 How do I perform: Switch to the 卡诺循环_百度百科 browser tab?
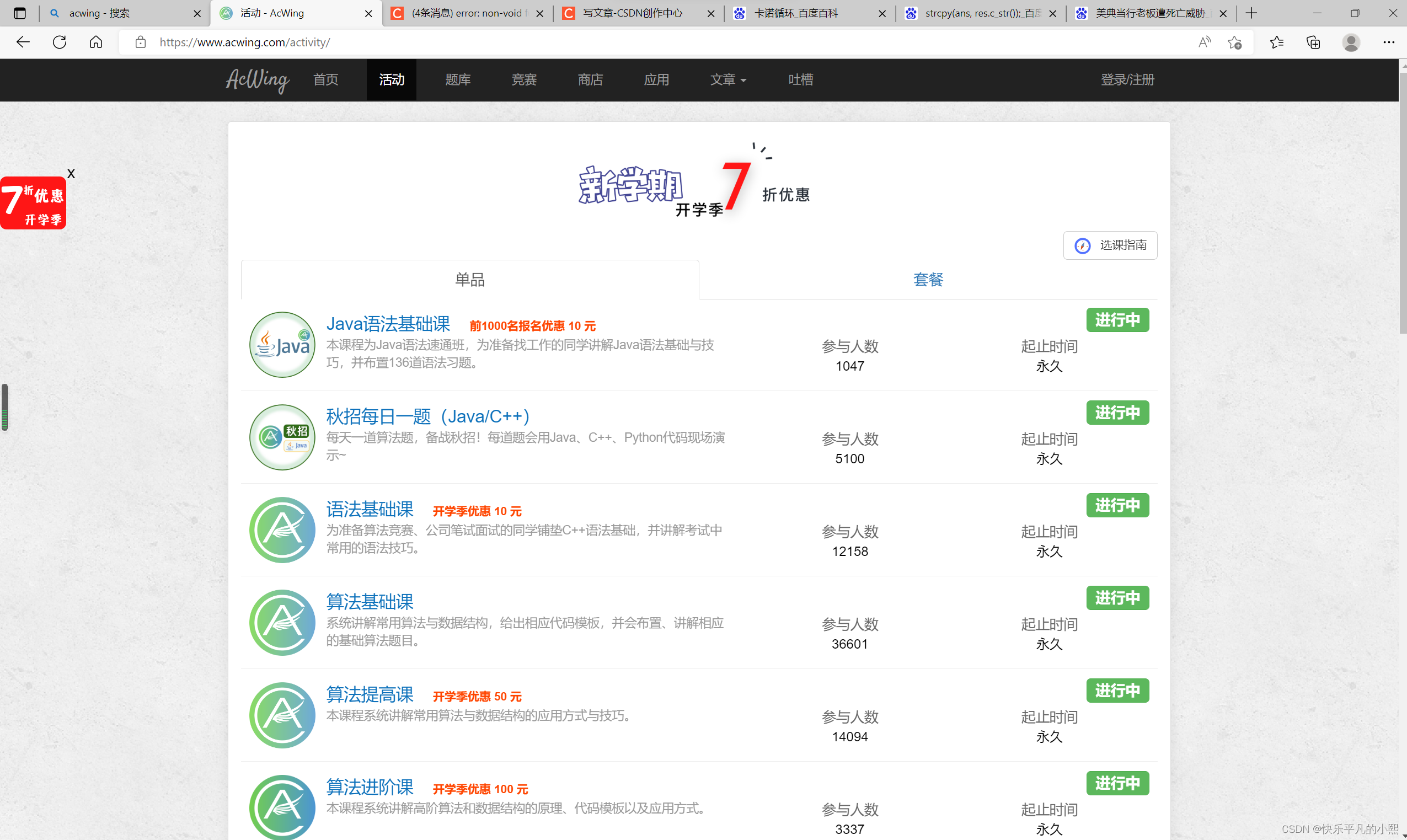pyautogui.click(x=795, y=13)
